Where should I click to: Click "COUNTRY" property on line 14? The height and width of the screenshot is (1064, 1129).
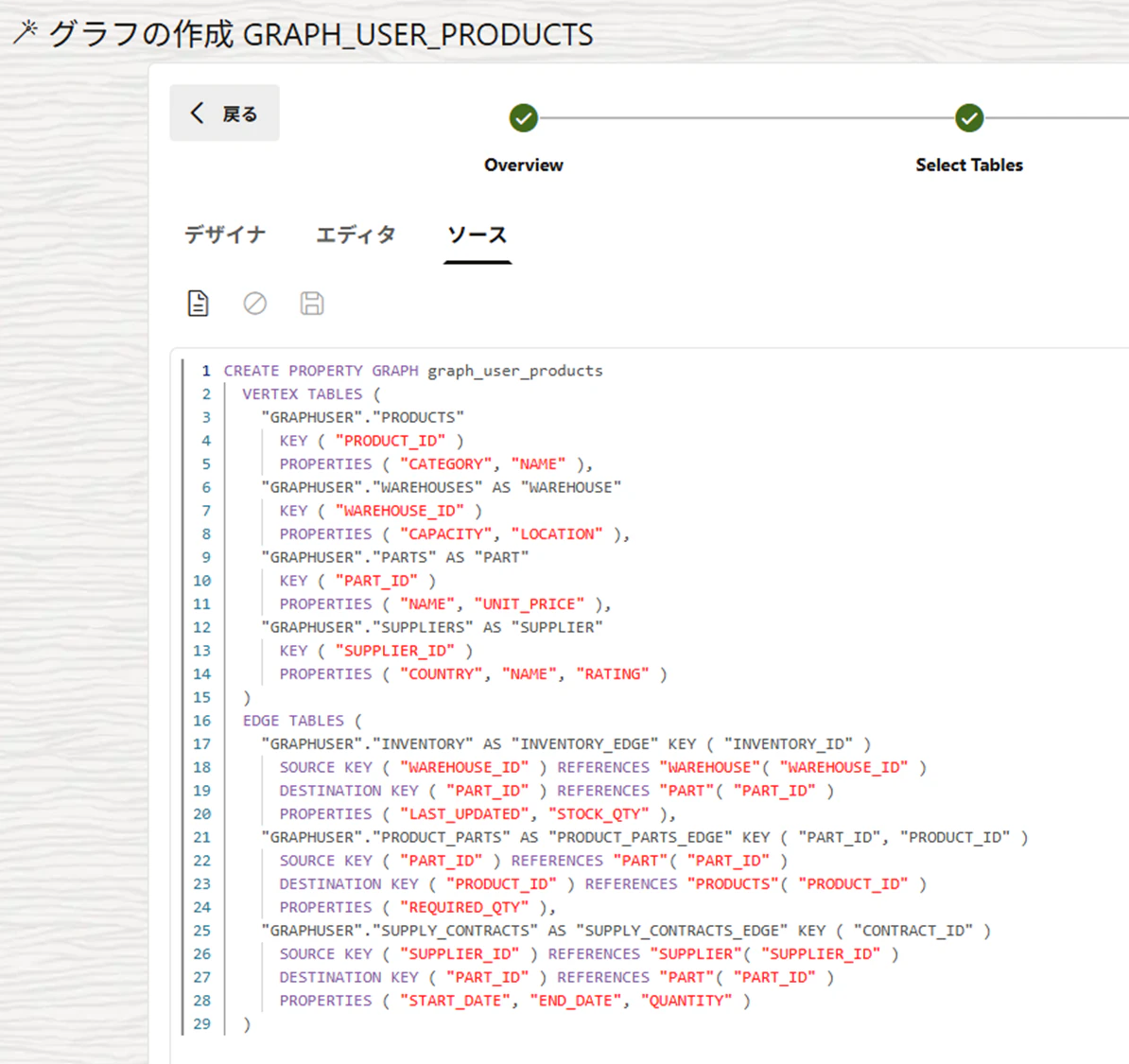[442, 674]
